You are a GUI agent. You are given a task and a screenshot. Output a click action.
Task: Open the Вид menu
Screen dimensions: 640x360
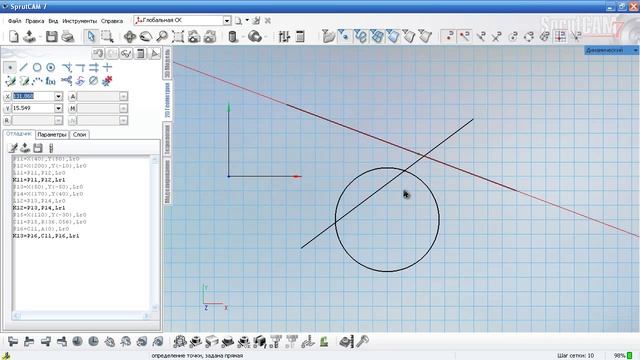coord(53,21)
